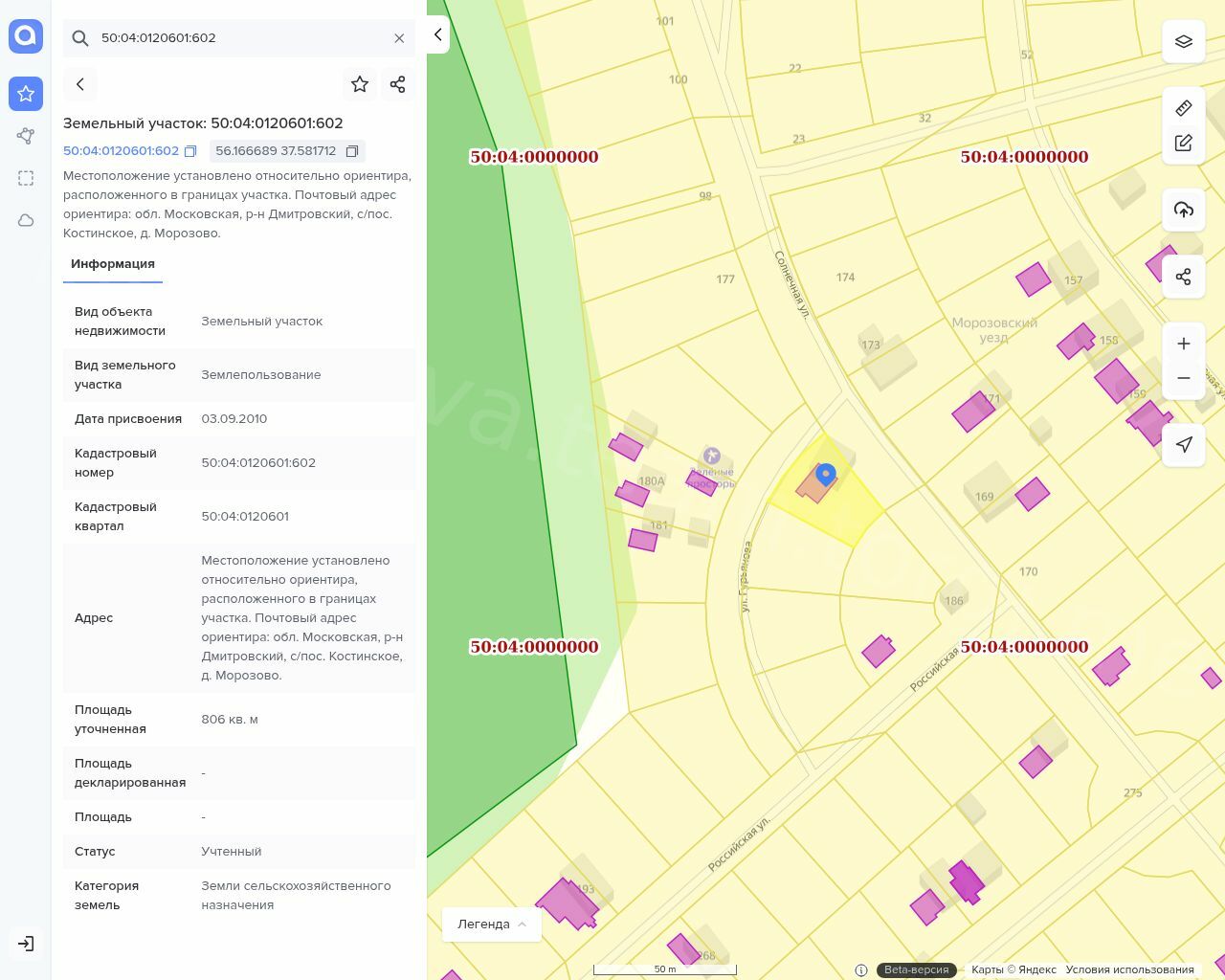
Task: Add parcel to favorites with star icon
Action: pyautogui.click(x=360, y=84)
